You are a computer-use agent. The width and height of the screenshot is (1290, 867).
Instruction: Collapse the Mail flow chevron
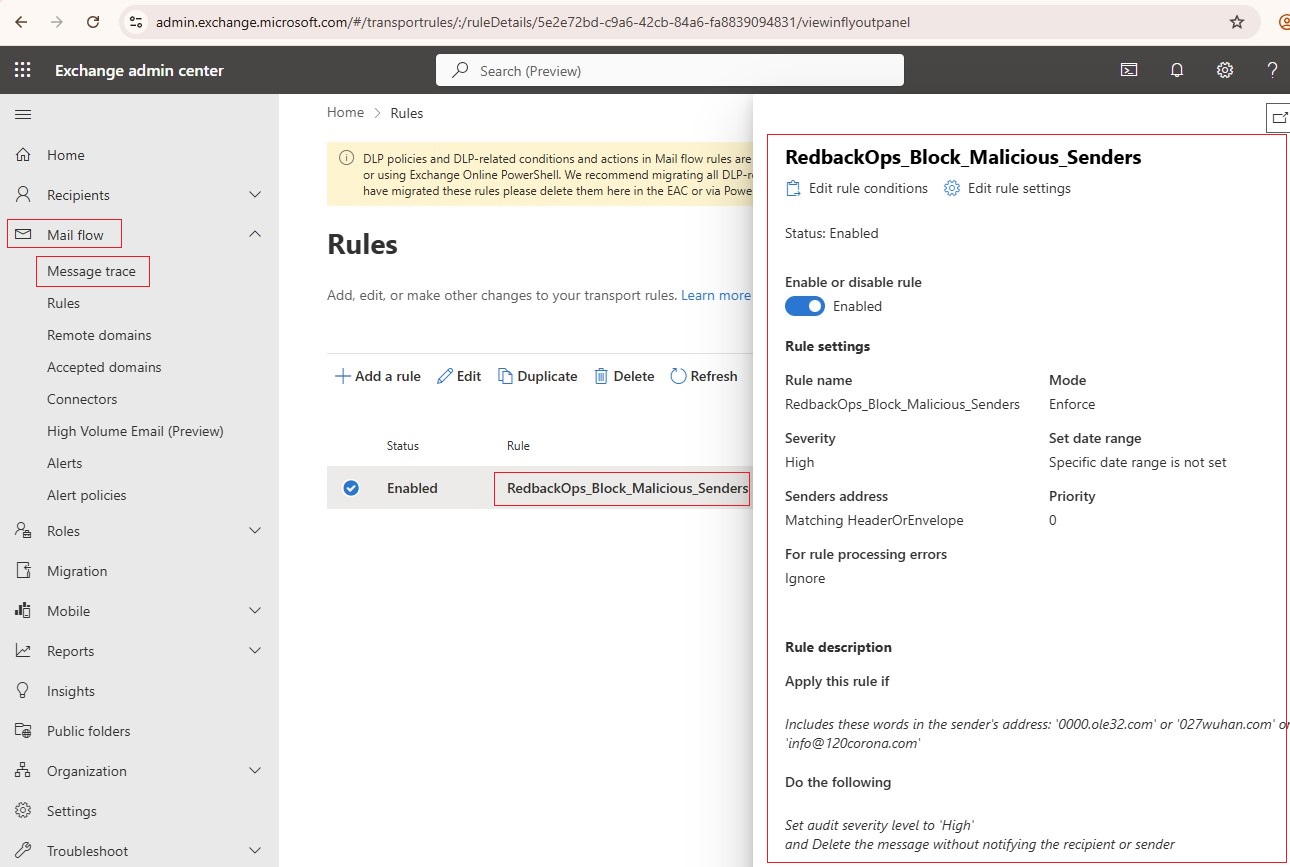[255, 234]
